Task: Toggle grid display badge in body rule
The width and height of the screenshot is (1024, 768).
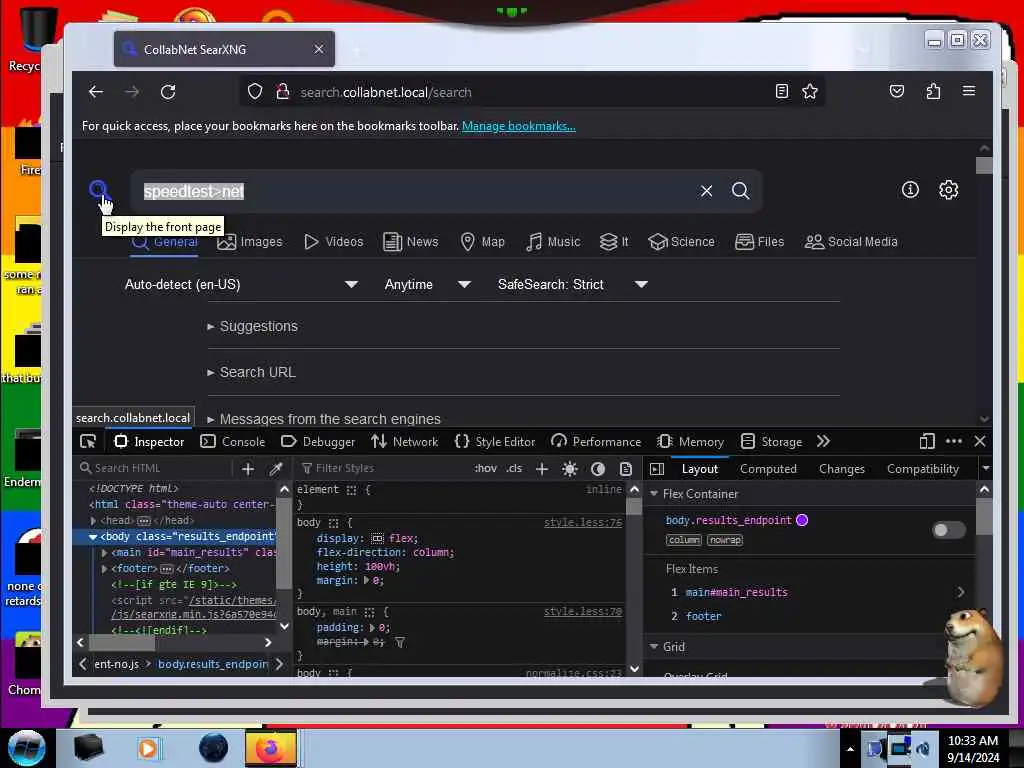Action: (x=377, y=539)
